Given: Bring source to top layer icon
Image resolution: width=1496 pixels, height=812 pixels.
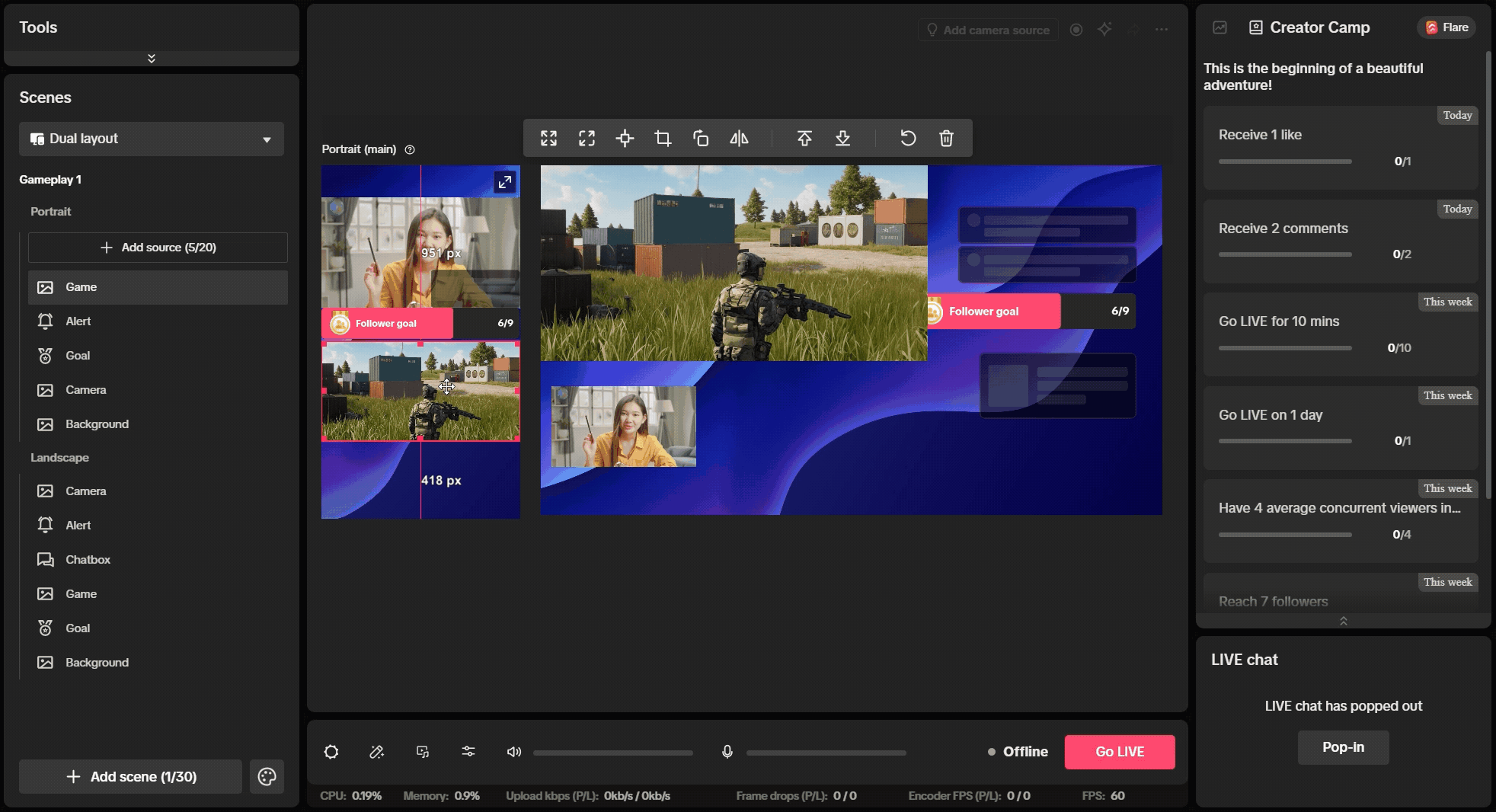Looking at the screenshot, I should 804,138.
